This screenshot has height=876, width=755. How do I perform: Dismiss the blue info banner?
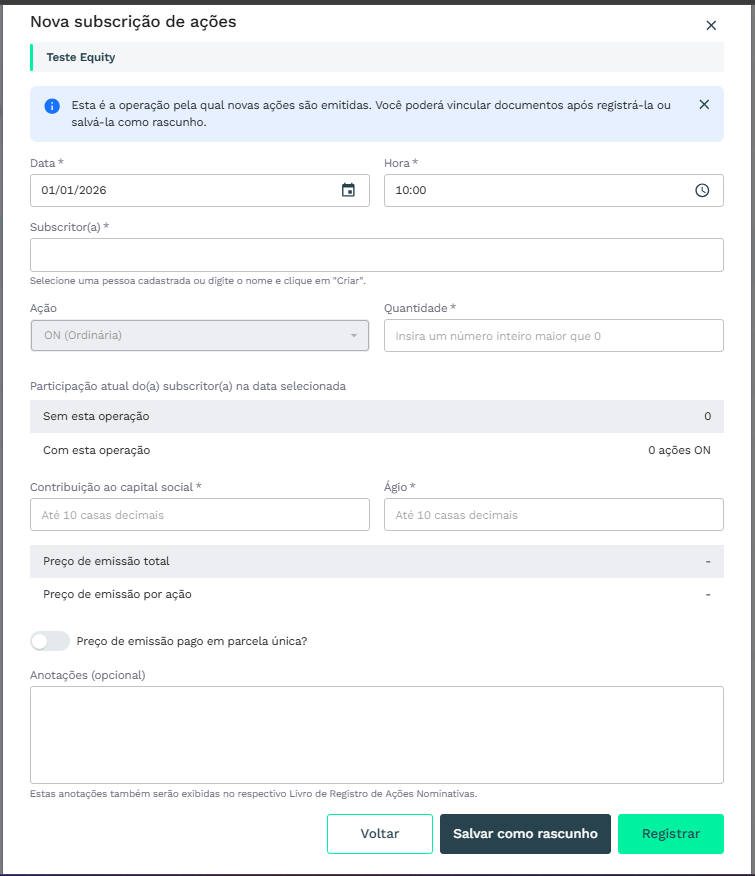pos(704,104)
